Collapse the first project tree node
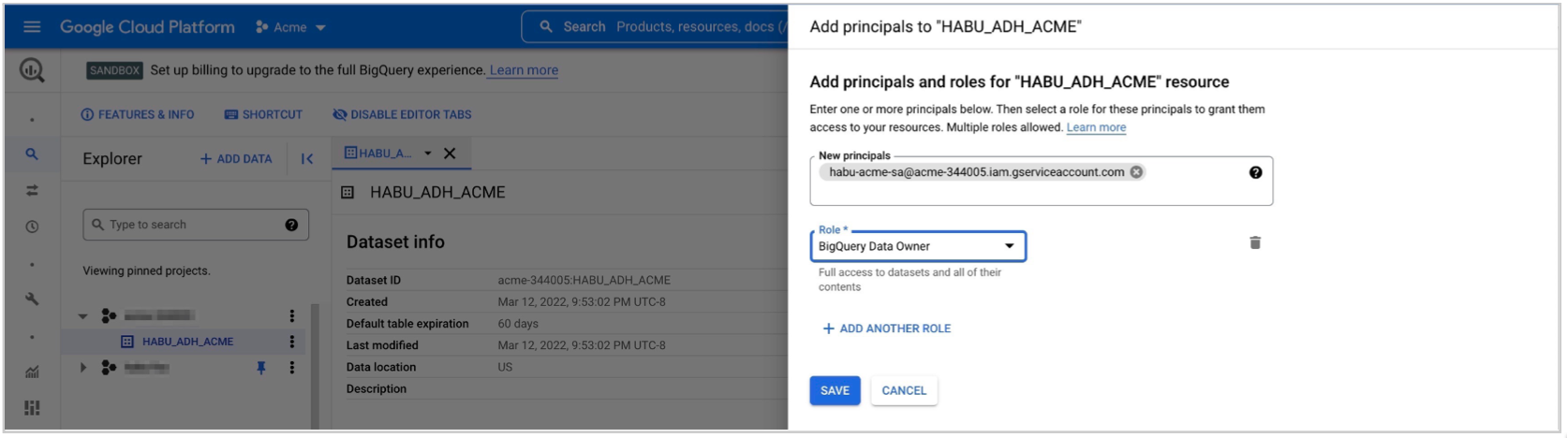The height and width of the screenshot is (438, 1568). tap(83, 316)
